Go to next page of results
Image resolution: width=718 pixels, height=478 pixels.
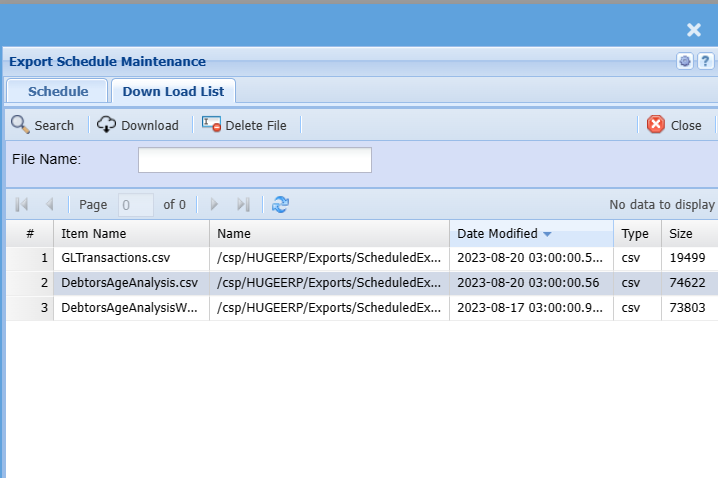(214, 204)
